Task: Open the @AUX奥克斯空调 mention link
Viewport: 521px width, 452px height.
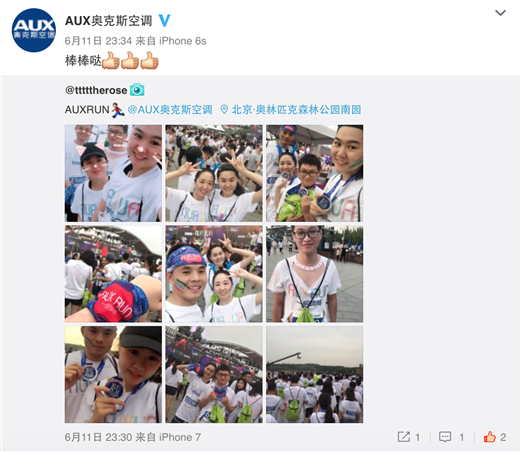Action: [170, 110]
